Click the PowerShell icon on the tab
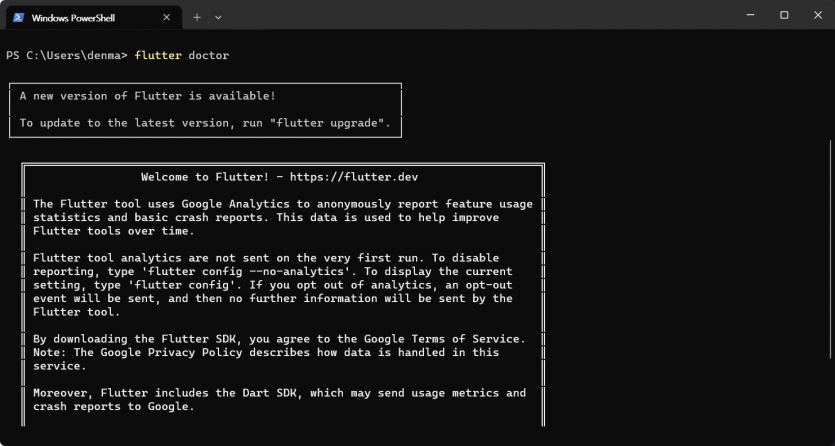Image resolution: width=835 pixels, height=446 pixels. click(19, 18)
